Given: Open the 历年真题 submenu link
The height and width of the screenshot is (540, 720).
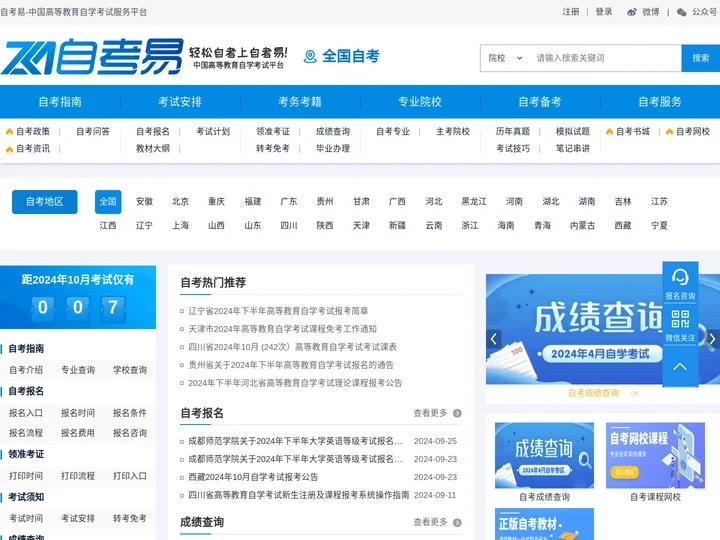Looking at the screenshot, I should (x=513, y=132).
